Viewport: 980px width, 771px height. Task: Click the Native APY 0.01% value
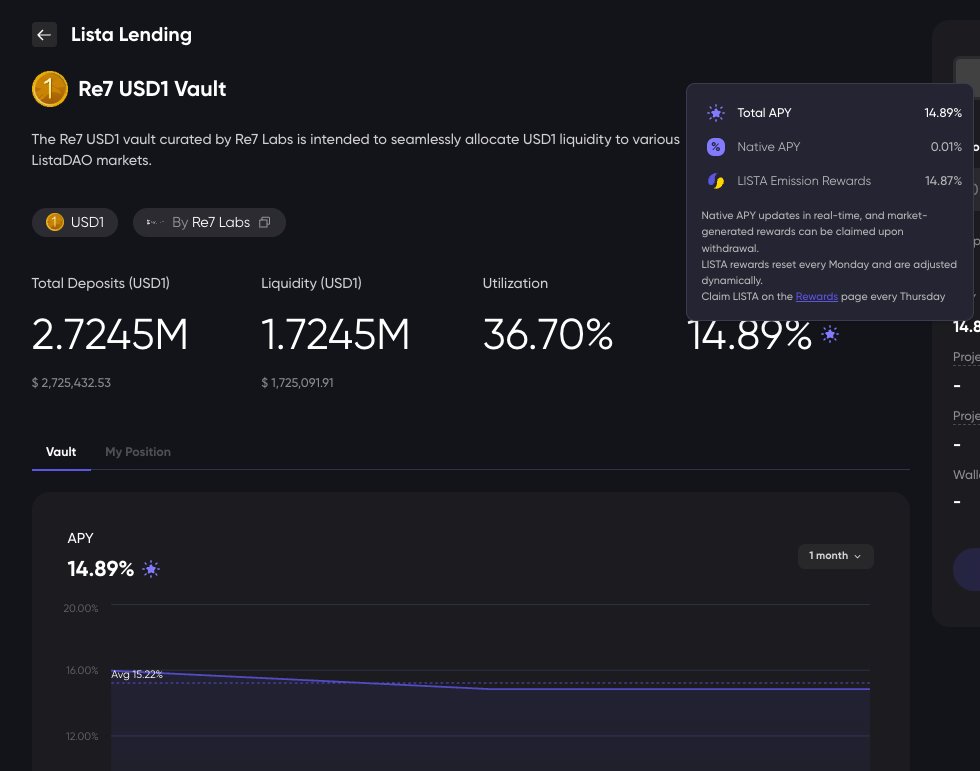click(x=946, y=147)
